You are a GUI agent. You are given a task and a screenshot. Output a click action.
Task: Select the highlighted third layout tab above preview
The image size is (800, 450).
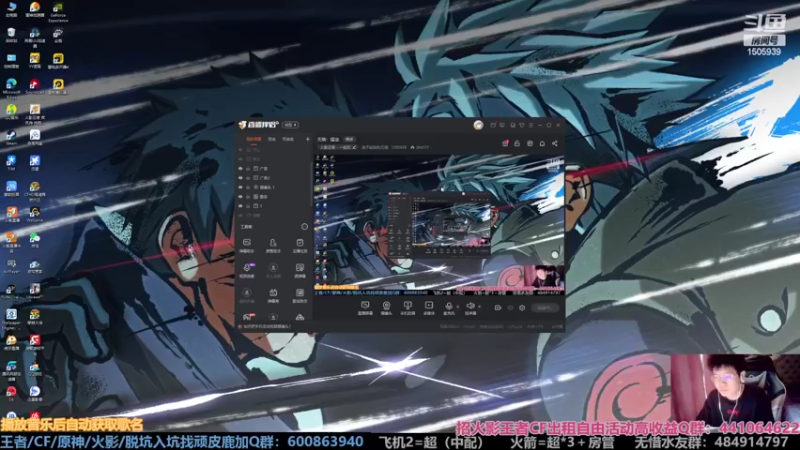350,139
